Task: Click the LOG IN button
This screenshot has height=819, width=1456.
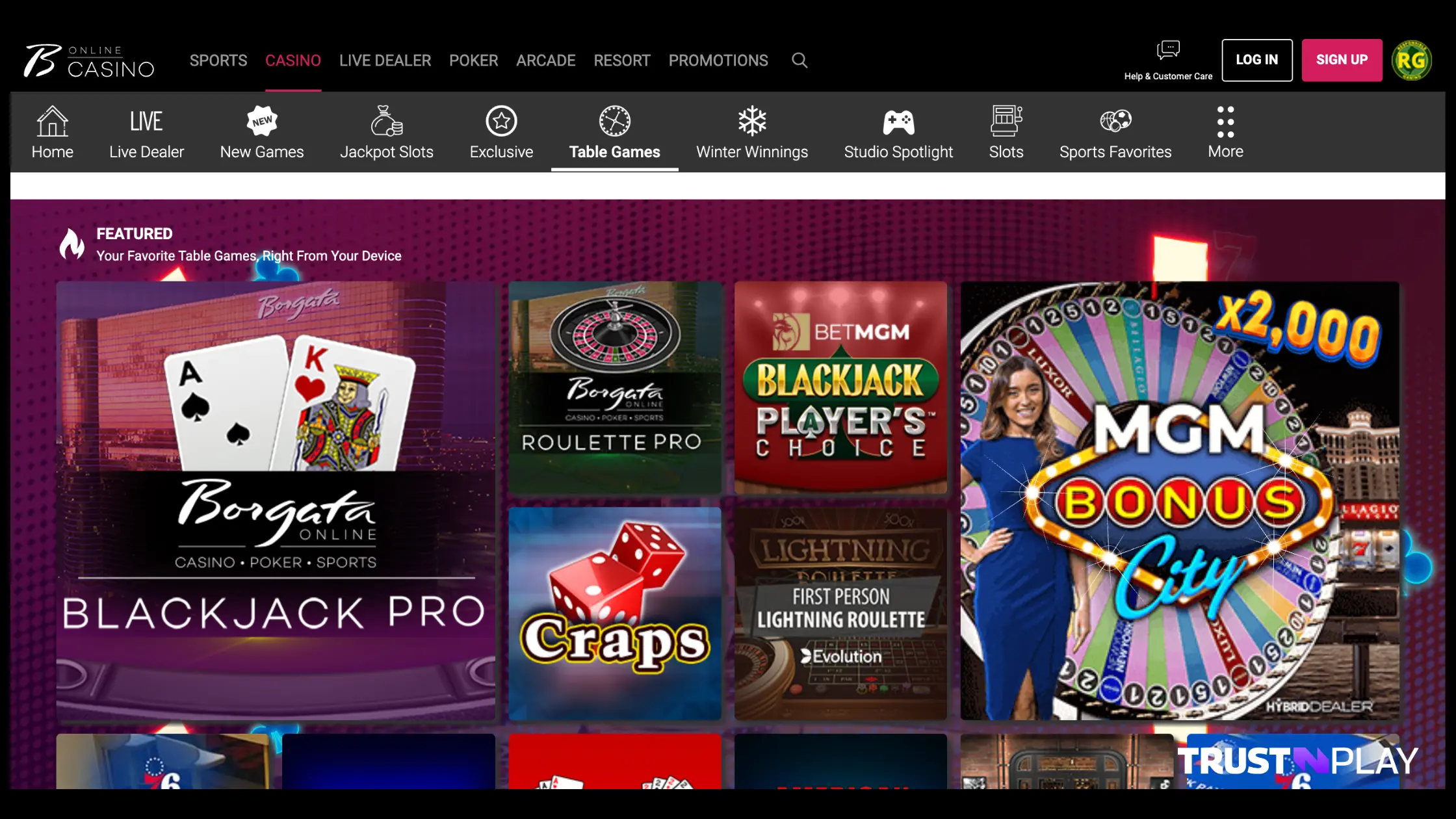Action: pyautogui.click(x=1257, y=60)
